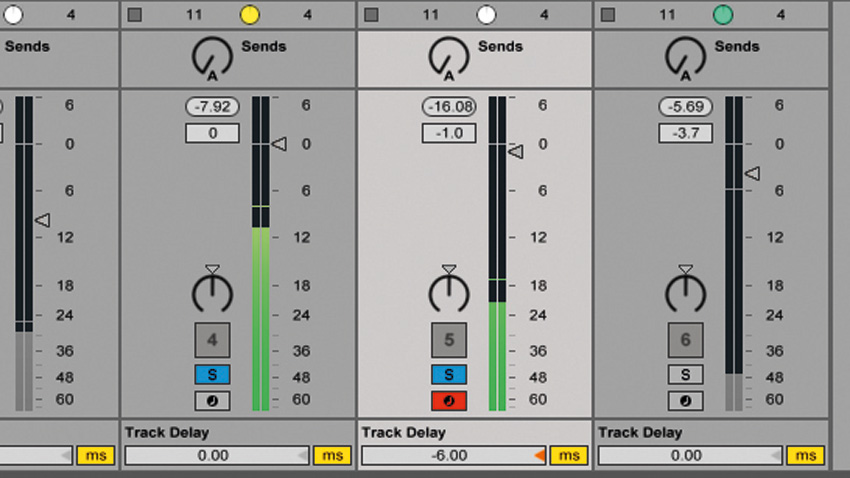
Task: Click track 6 volume field showing -3.7
Action: [686, 133]
